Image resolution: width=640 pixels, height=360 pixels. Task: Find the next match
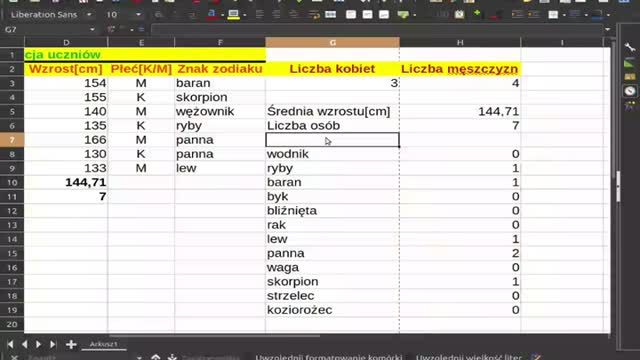[172, 357]
